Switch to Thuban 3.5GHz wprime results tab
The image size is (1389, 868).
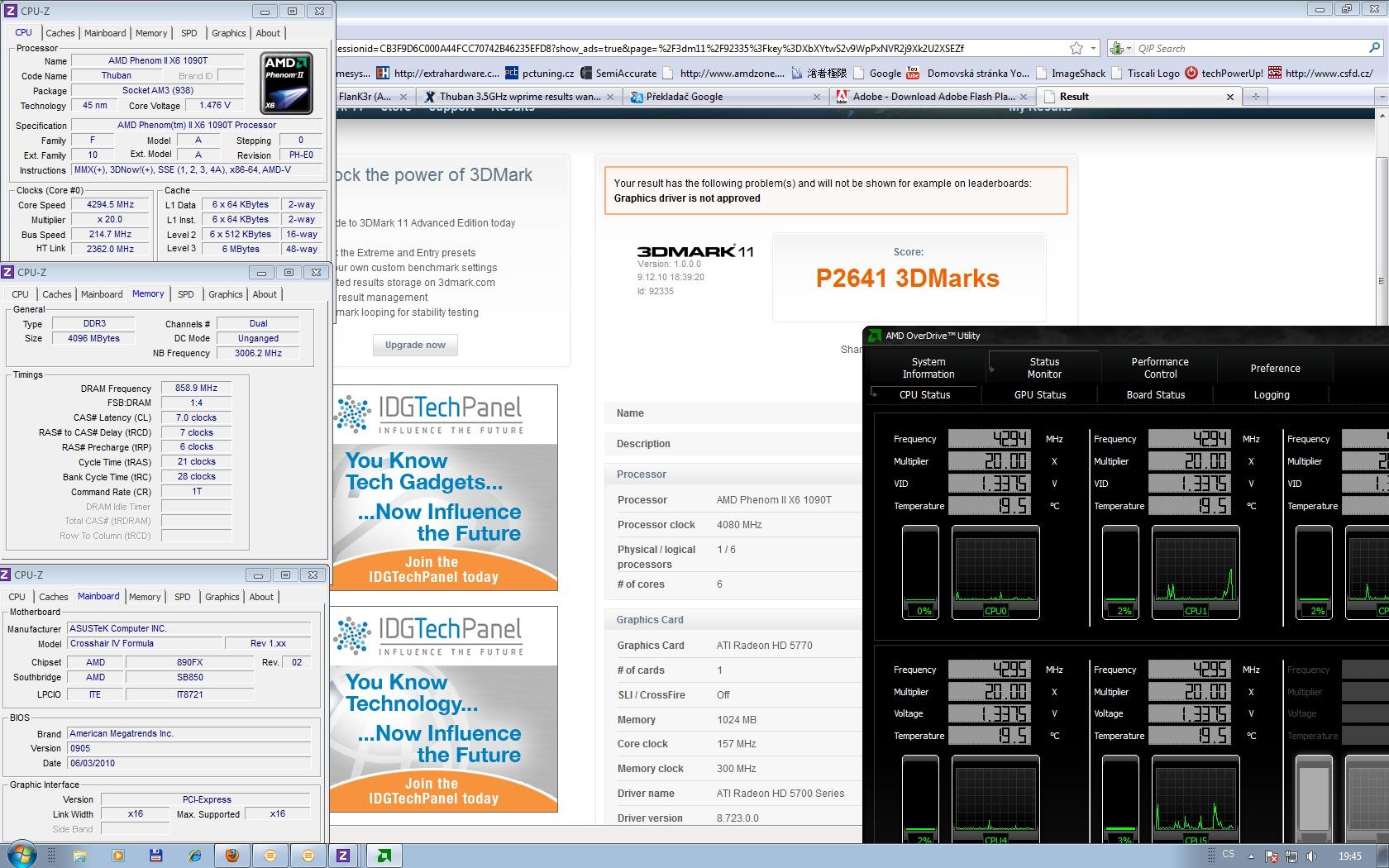click(519, 97)
